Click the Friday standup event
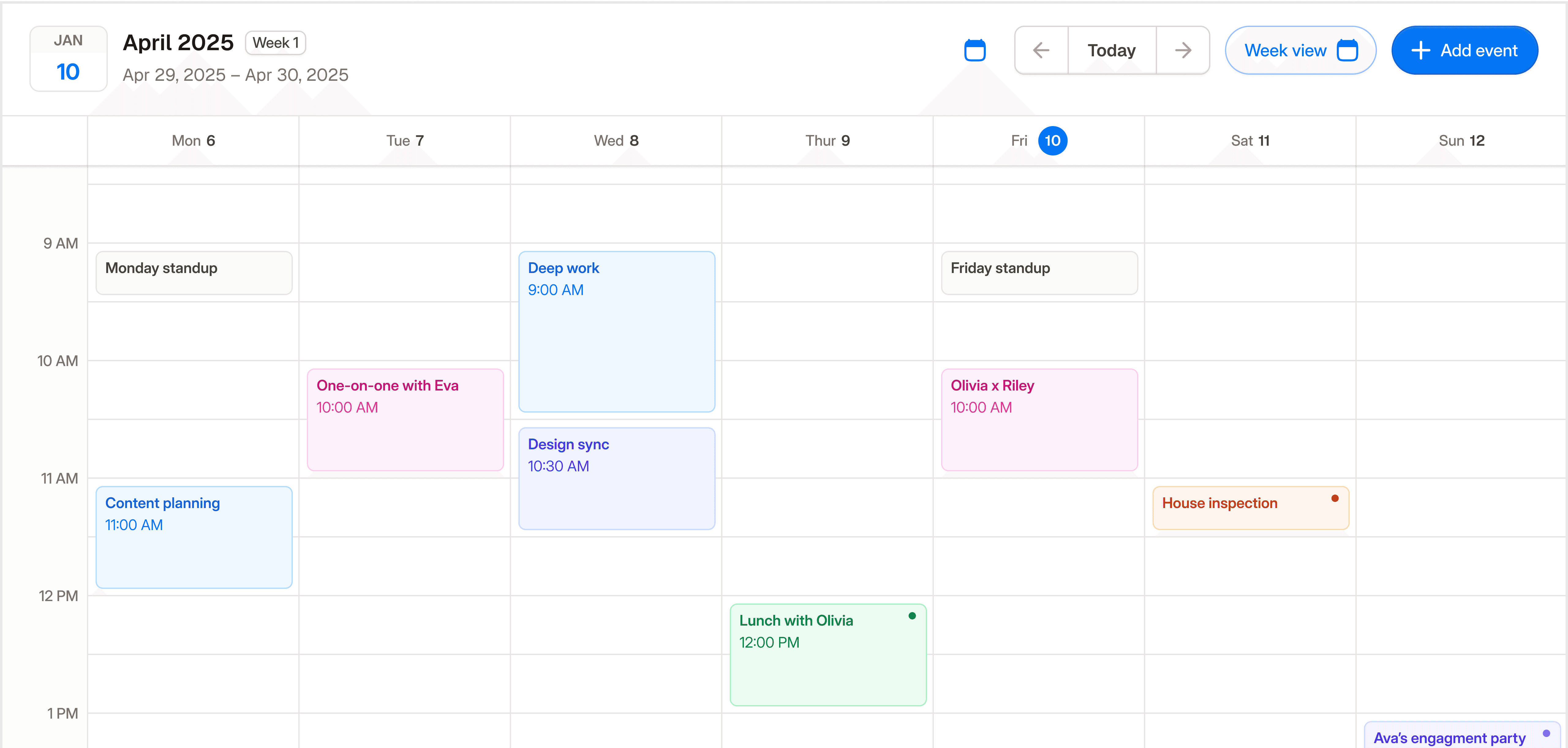 1038,272
